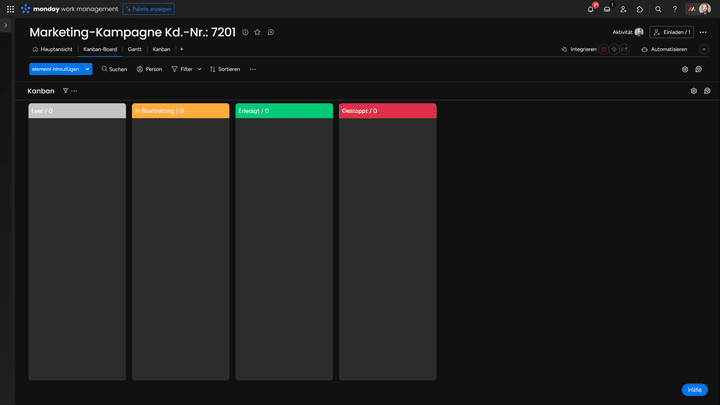Click the red Gestoppt column header
The width and height of the screenshot is (720, 405).
(388, 111)
